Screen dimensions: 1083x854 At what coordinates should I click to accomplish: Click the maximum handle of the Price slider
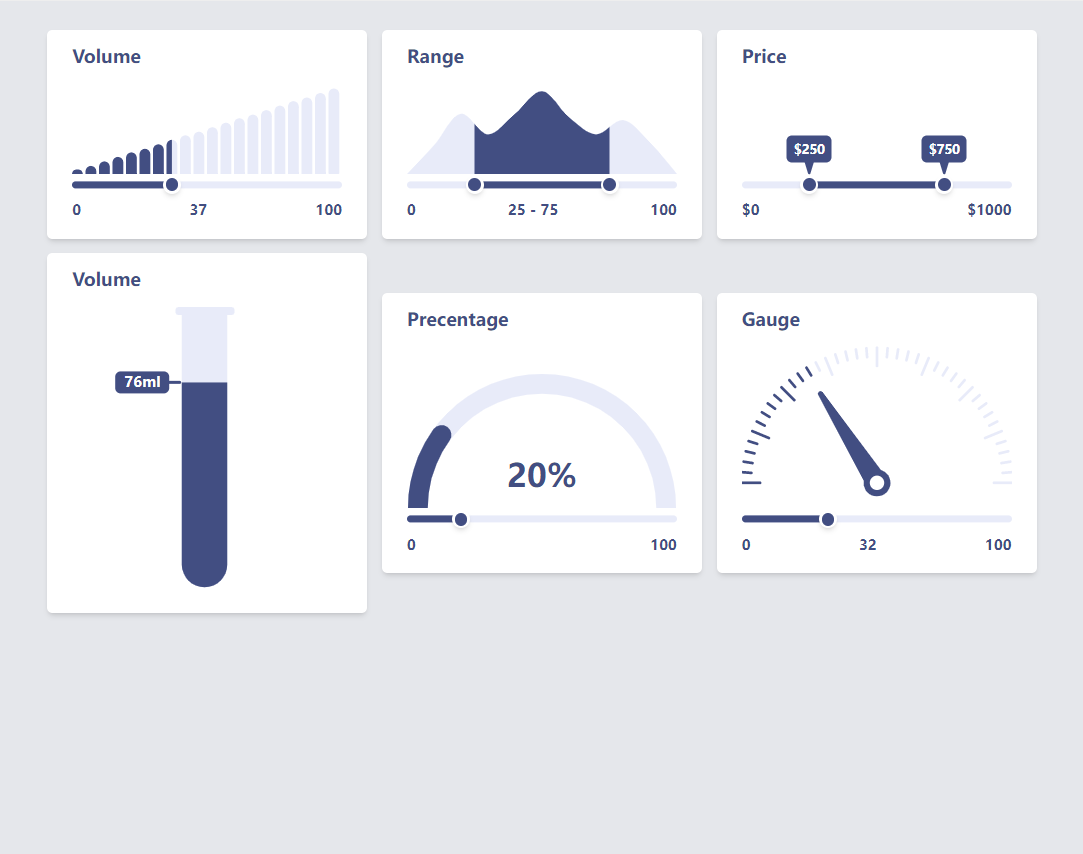click(944, 184)
